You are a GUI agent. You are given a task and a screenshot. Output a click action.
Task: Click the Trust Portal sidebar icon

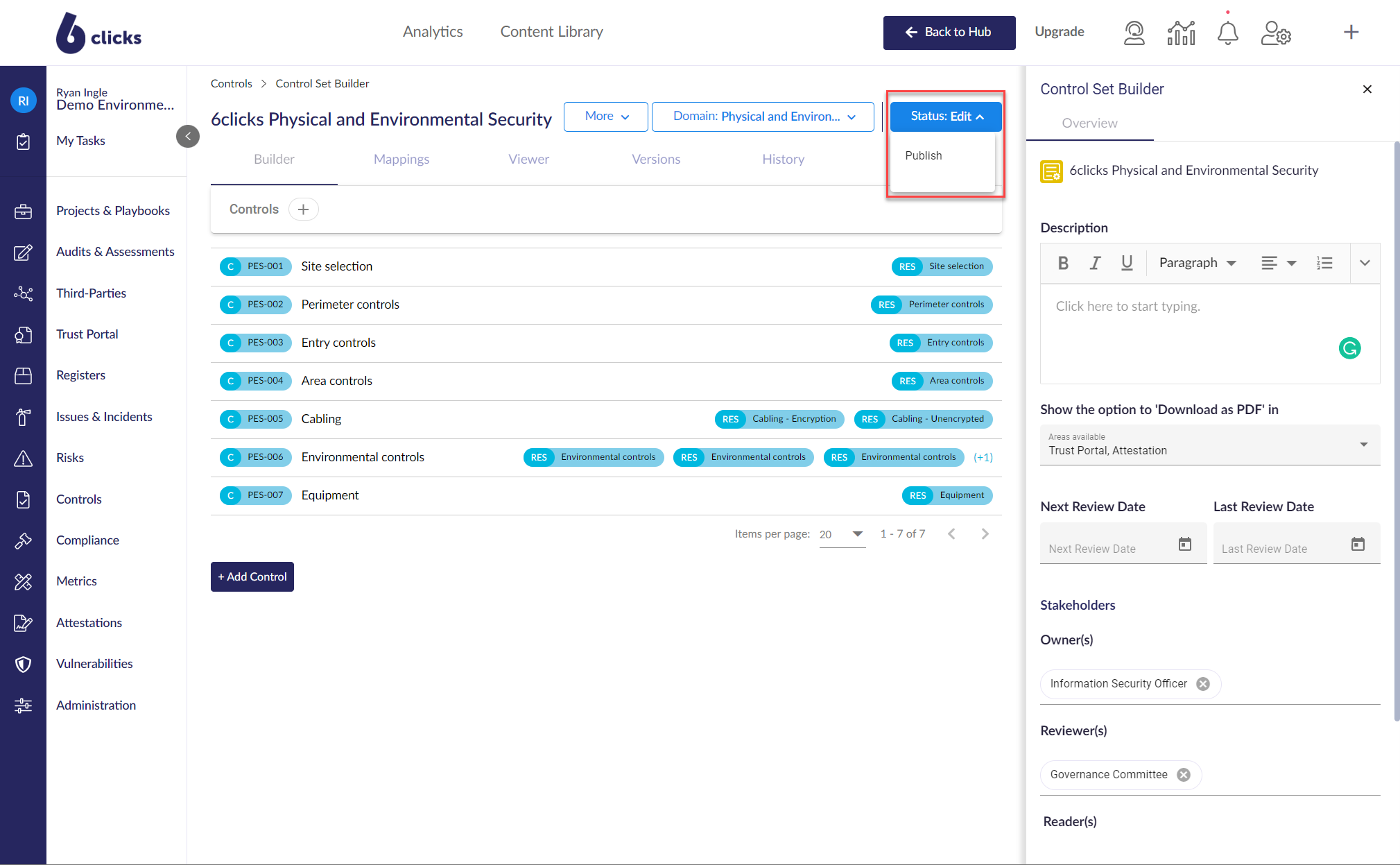click(x=23, y=335)
